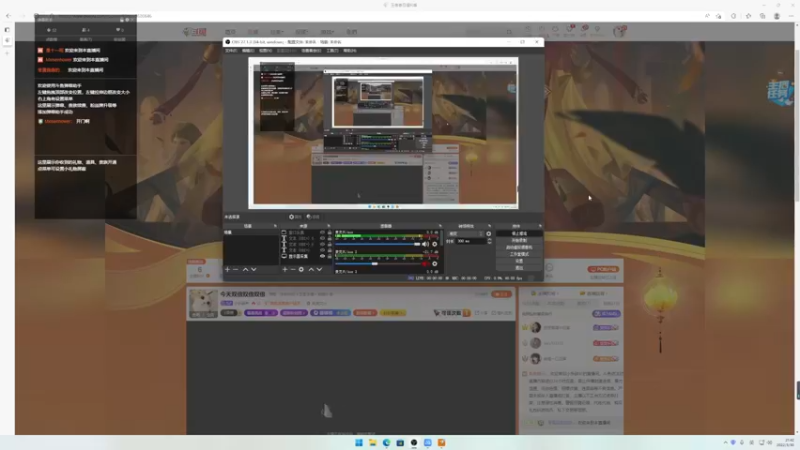The image size is (800, 450).
Task: Open source properties gear in OBS Sources panel
Action: coord(302,269)
